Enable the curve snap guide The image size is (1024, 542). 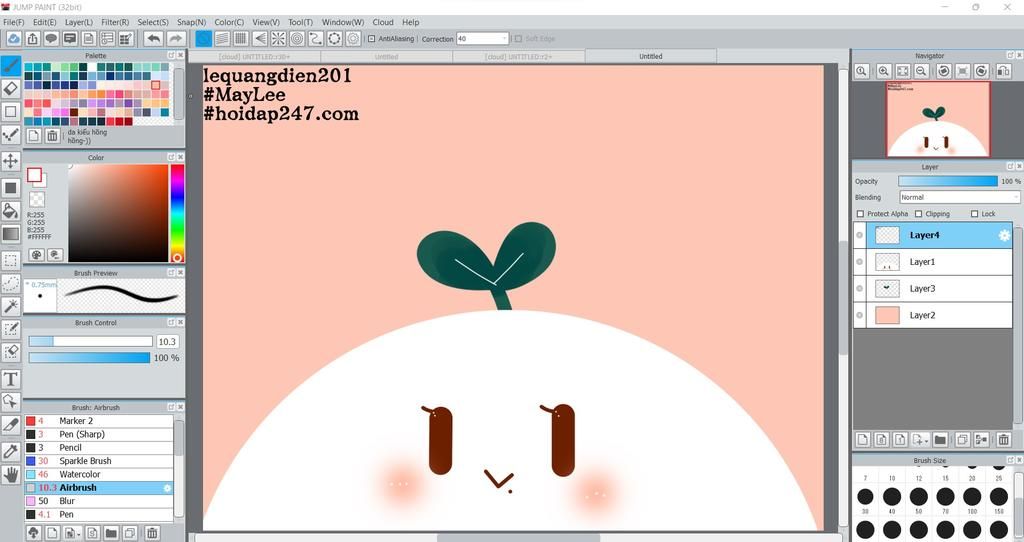pos(315,39)
